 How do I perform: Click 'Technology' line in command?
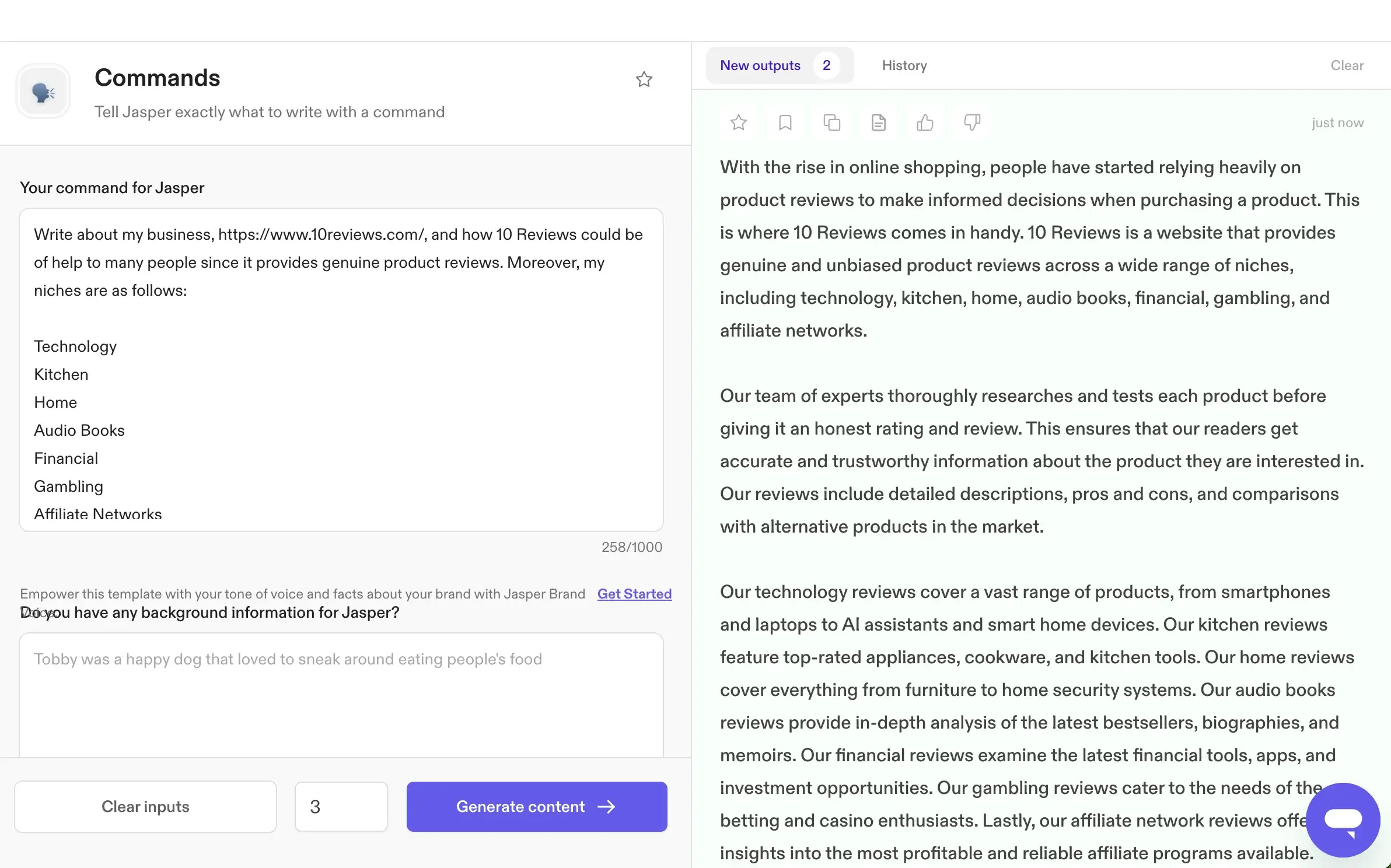pyautogui.click(x=75, y=346)
